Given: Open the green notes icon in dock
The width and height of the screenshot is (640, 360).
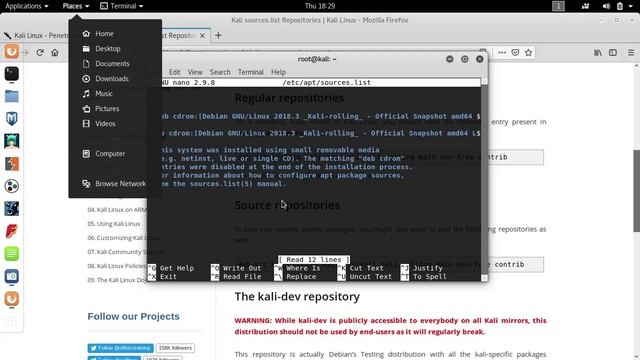Looking at the screenshot, I should point(11,253).
